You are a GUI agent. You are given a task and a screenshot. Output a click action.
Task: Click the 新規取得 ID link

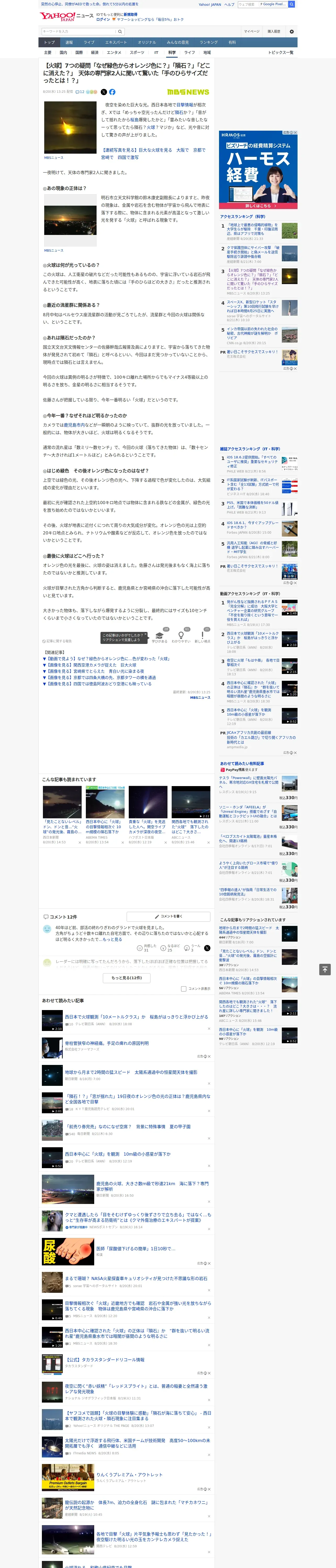pos(131,14)
